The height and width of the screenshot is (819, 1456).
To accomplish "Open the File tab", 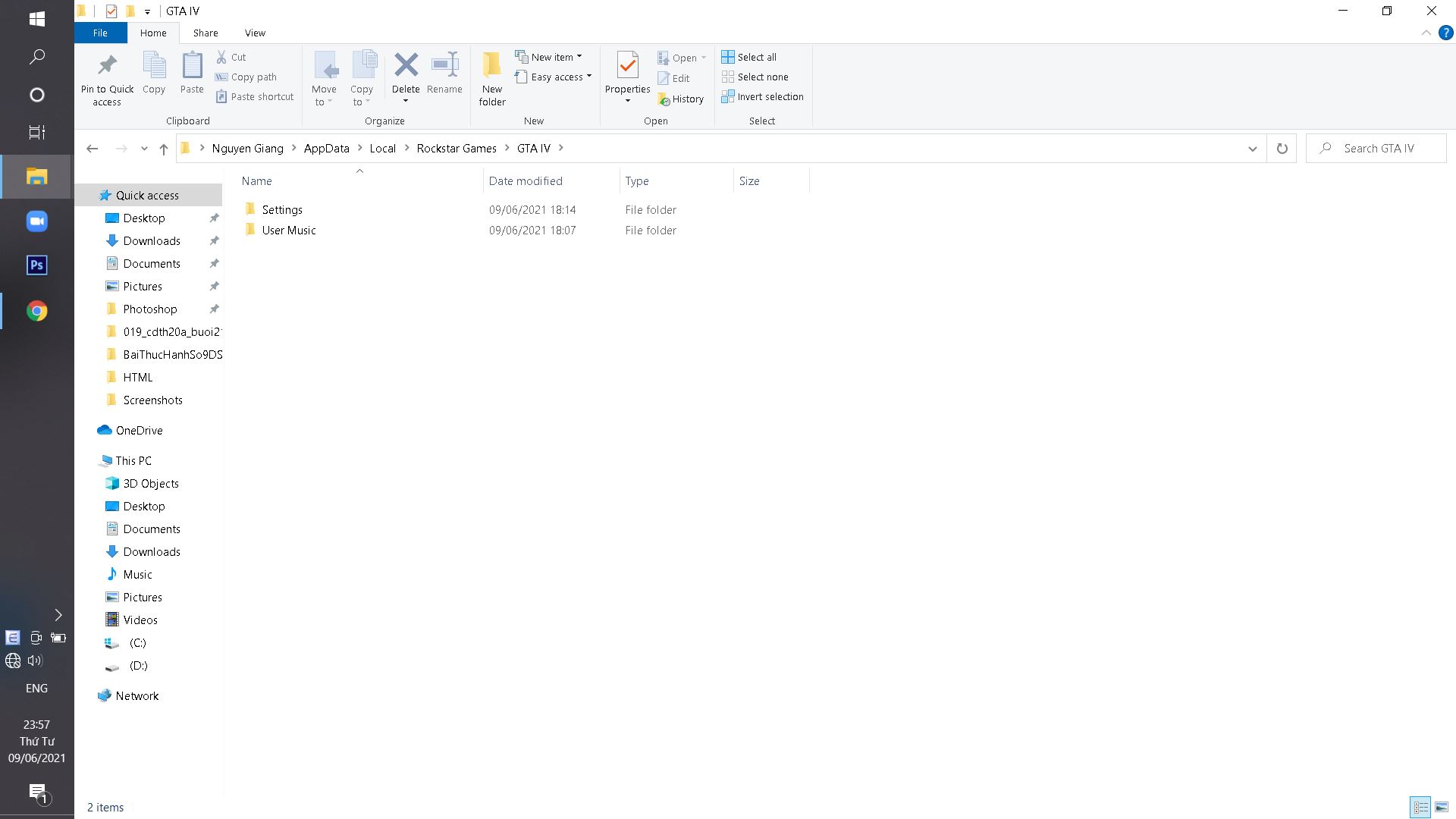I will point(100,33).
